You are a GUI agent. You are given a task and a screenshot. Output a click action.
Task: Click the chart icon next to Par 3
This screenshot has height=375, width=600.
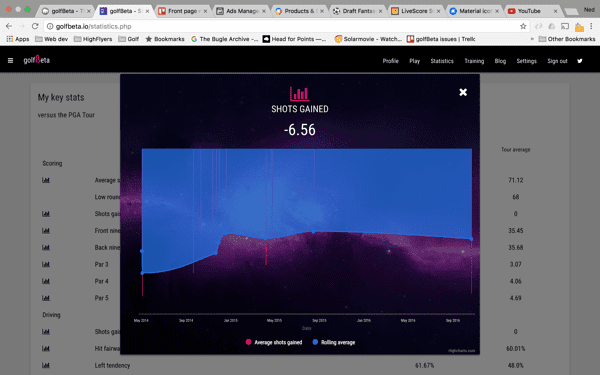(x=46, y=264)
